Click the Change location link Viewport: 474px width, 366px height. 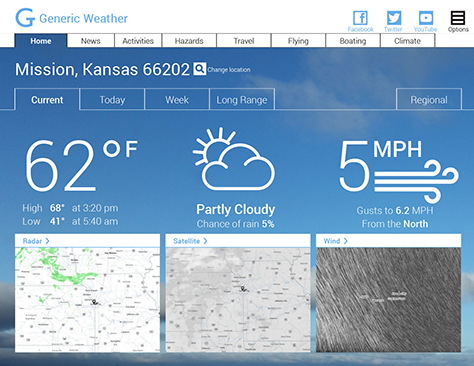(x=229, y=70)
